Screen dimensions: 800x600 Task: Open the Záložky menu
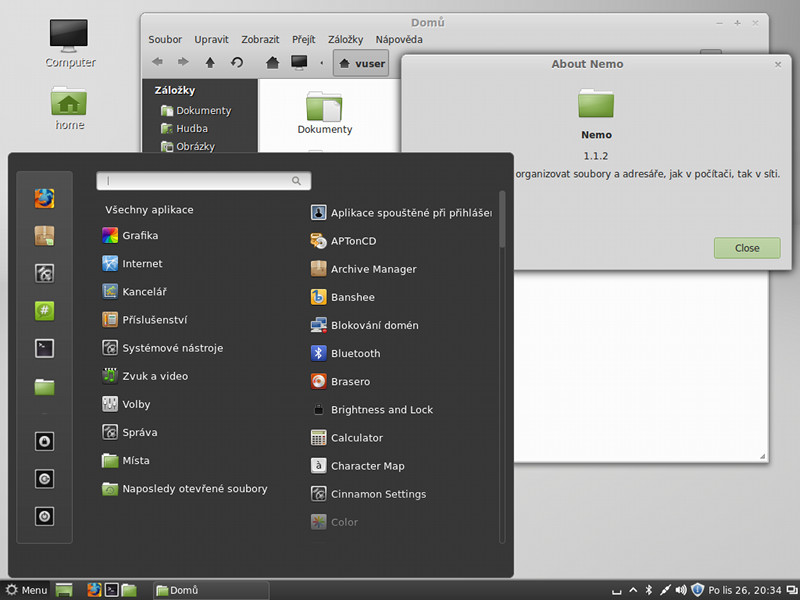point(345,39)
